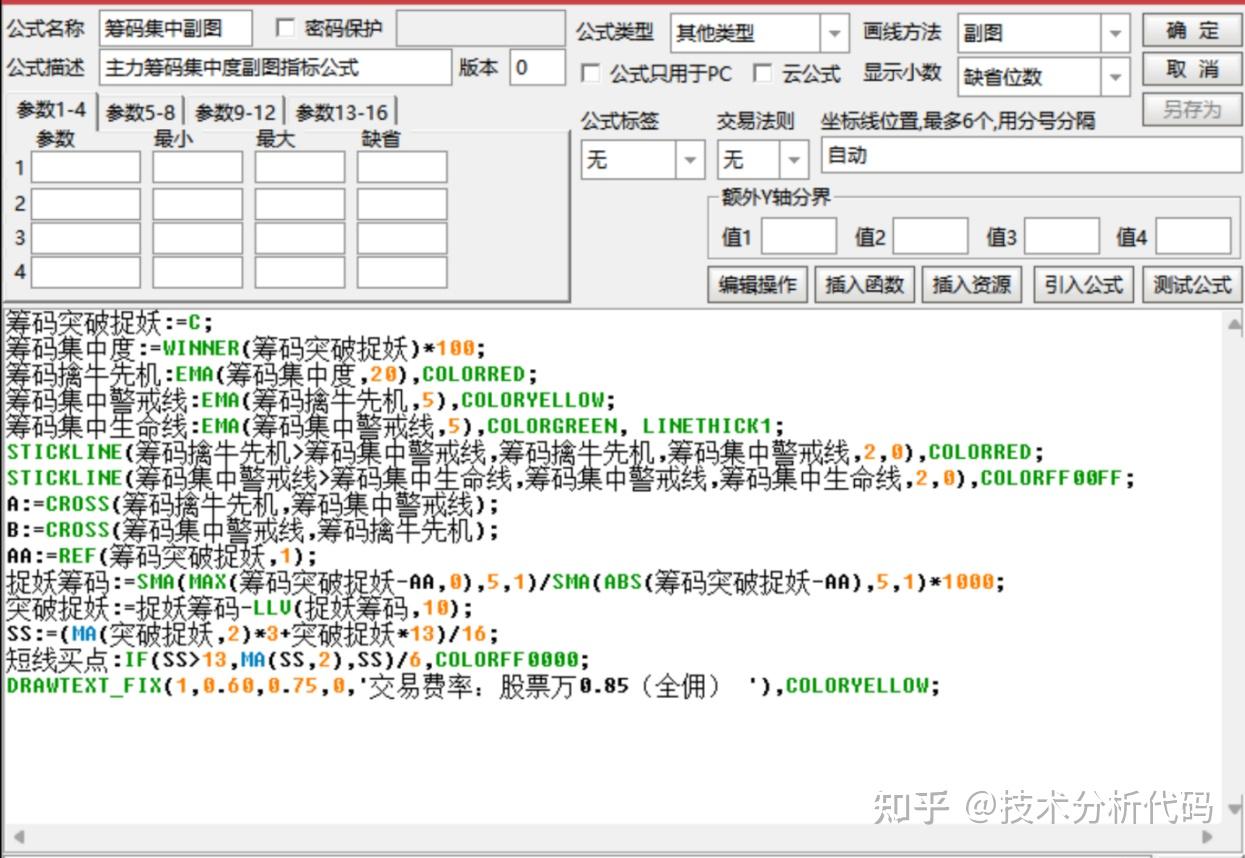
Task: Click the 测试公式 button
Action: point(1192,285)
